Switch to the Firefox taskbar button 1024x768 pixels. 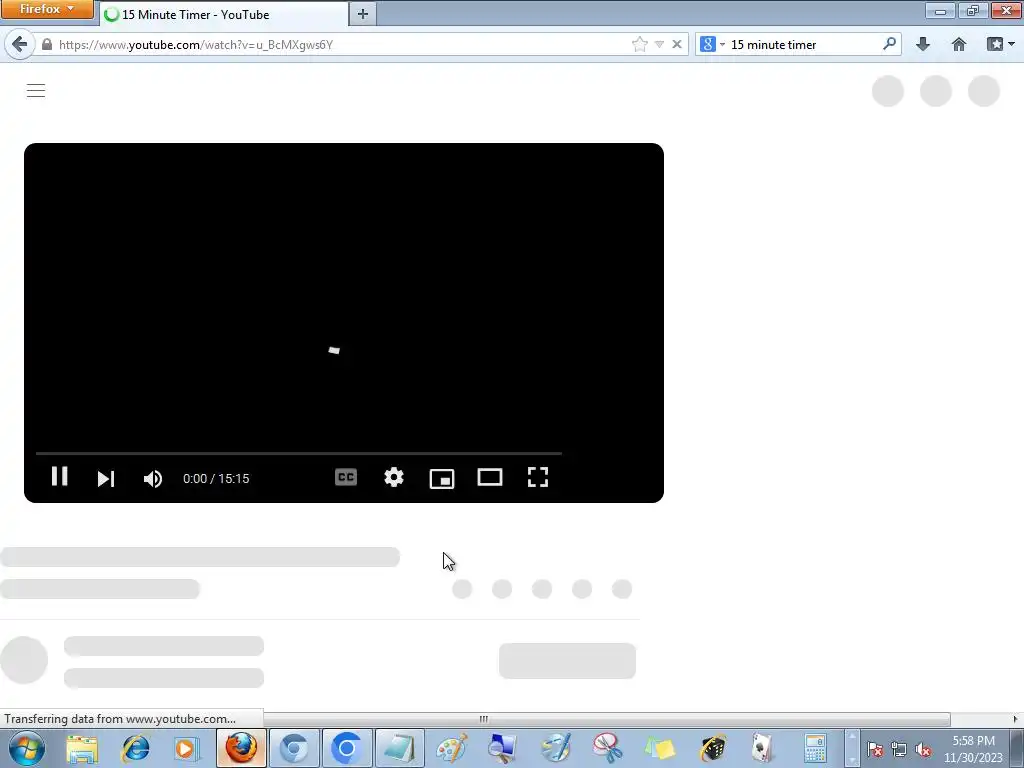click(x=241, y=748)
